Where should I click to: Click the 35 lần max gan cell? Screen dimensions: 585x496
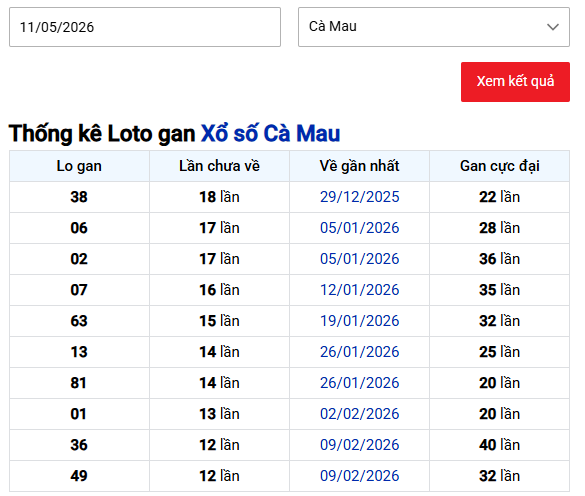(x=500, y=290)
